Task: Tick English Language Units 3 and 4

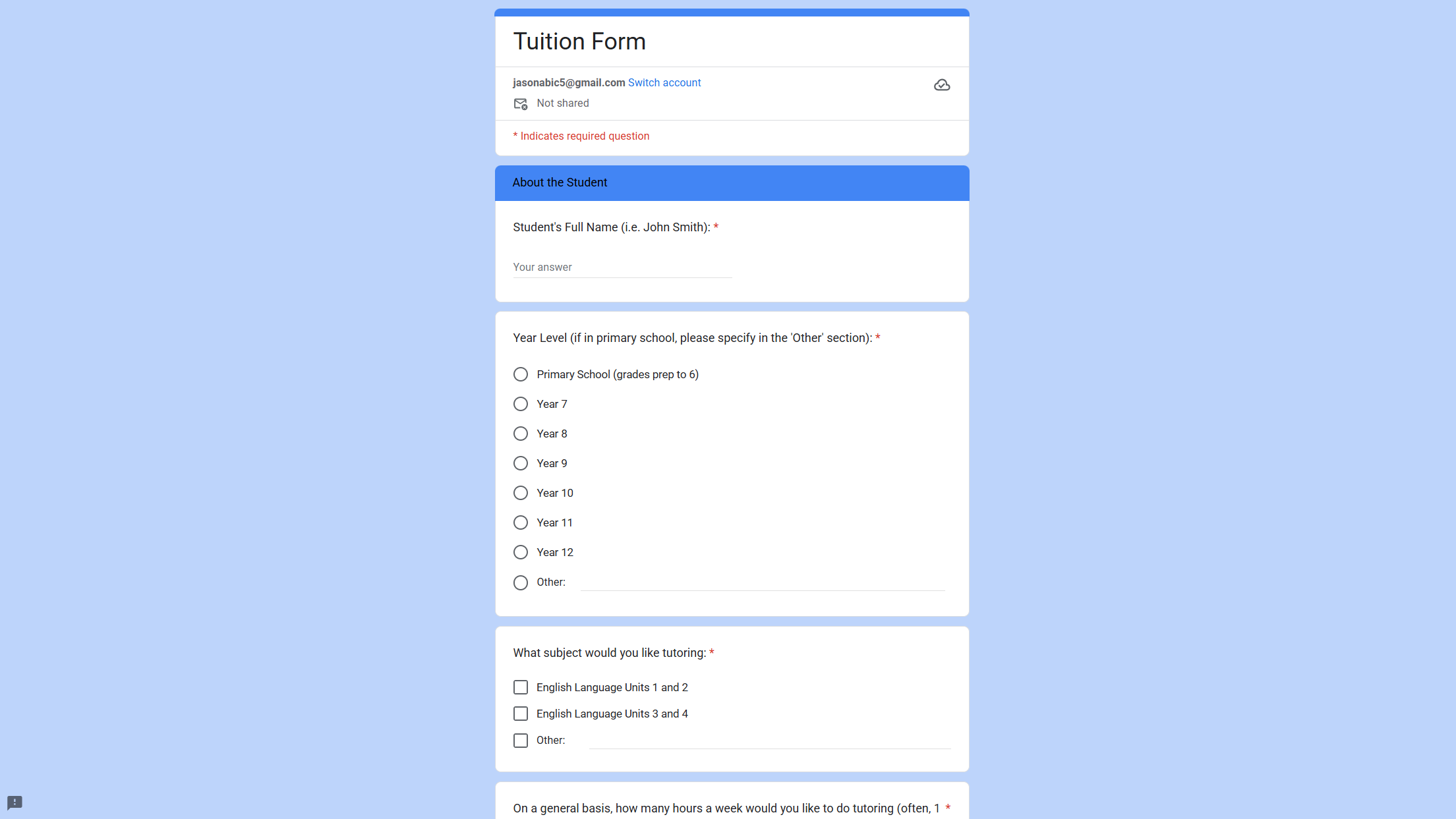Action: (x=521, y=714)
